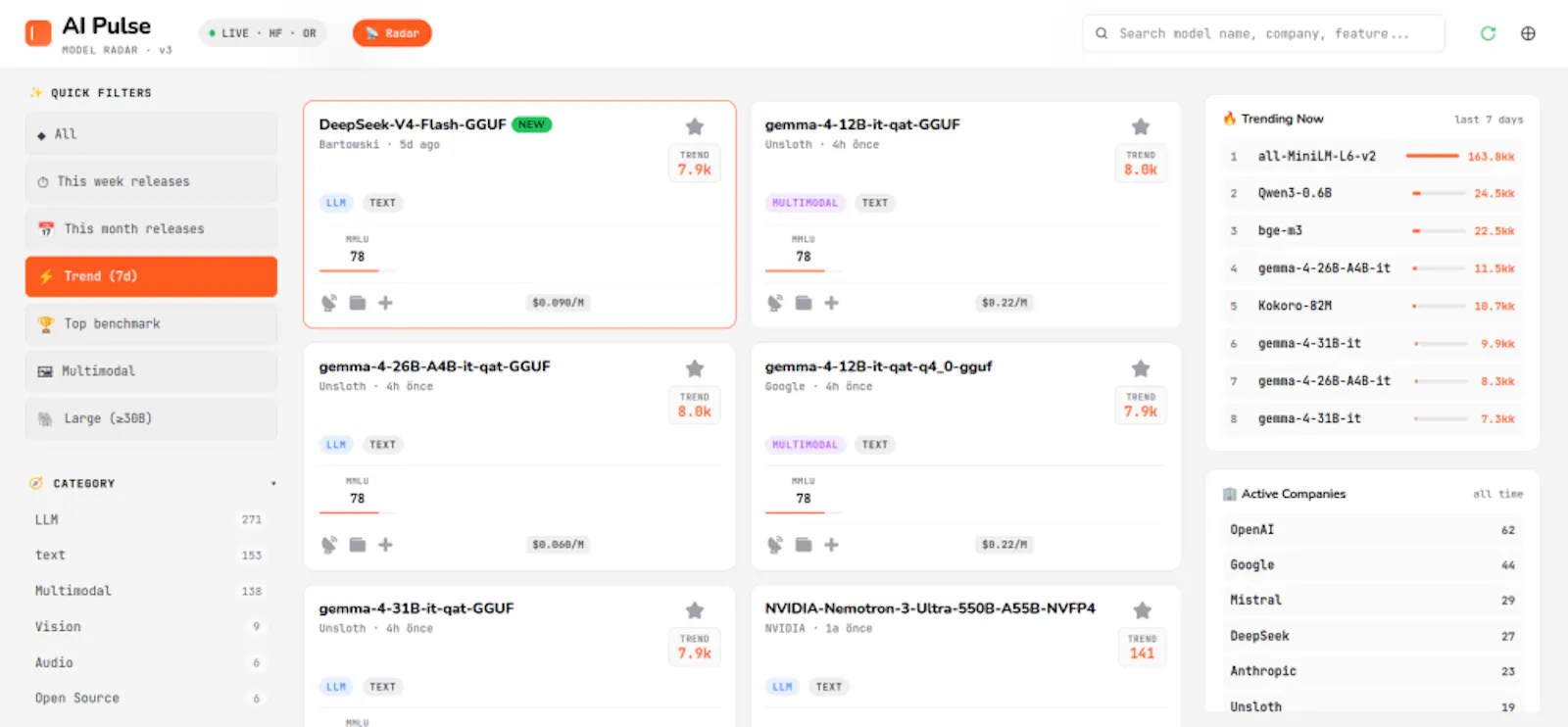Select the Vision category

click(151, 626)
